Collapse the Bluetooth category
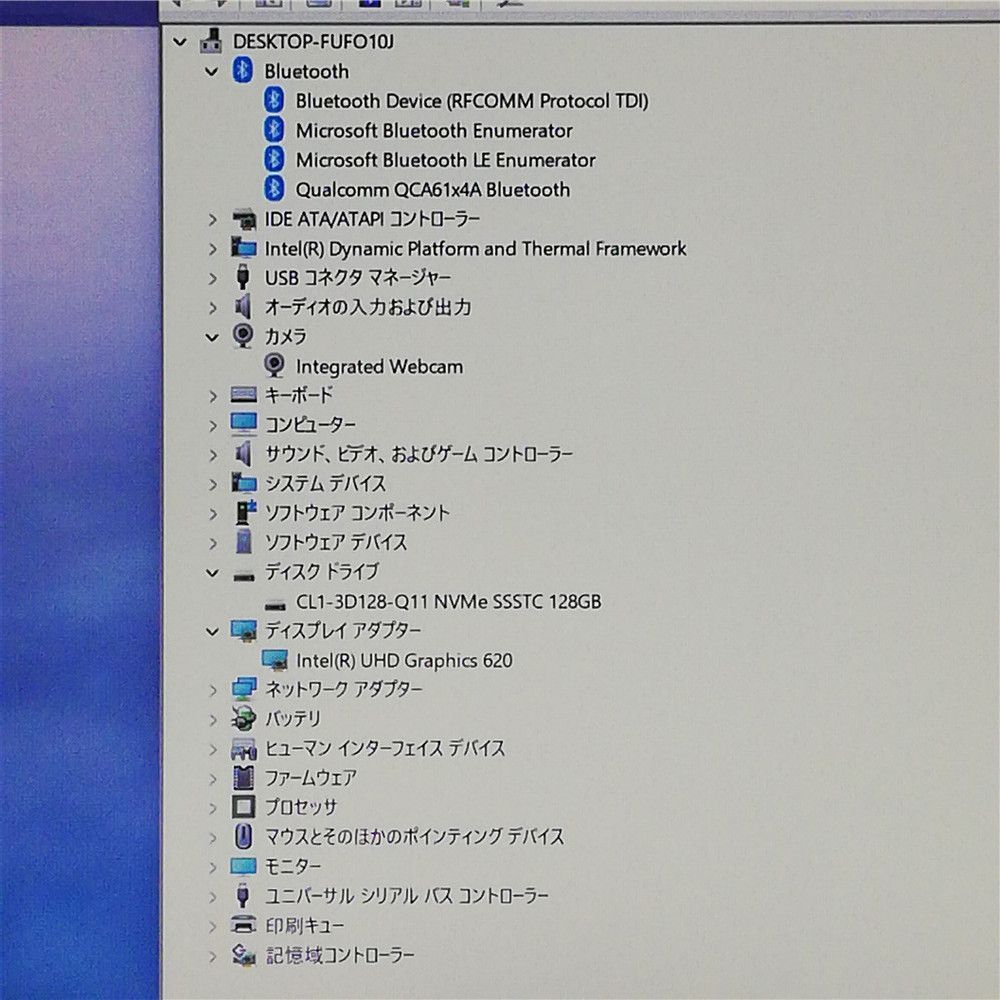 tap(212, 72)
